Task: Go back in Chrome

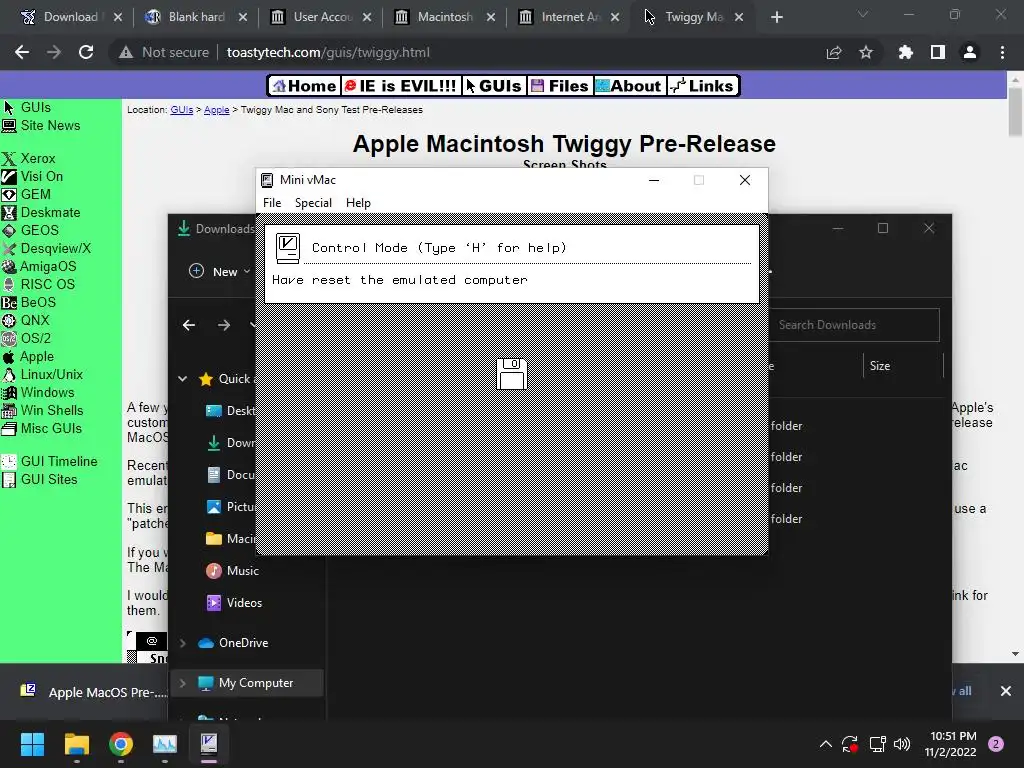Action: (x=22, y=52)
